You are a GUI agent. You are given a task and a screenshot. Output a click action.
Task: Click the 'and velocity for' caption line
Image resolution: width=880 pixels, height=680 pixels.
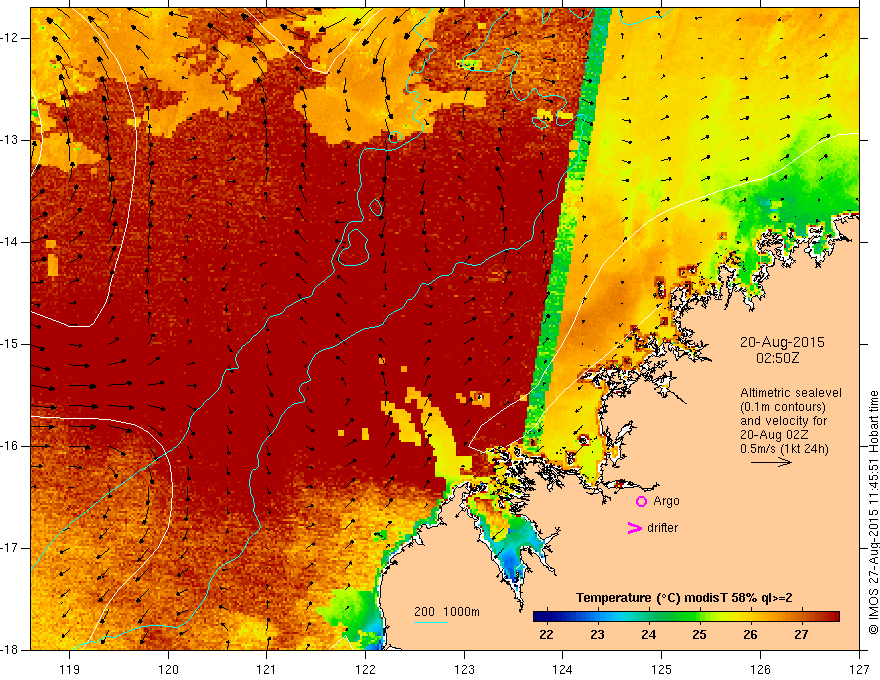tap(783, 420)
